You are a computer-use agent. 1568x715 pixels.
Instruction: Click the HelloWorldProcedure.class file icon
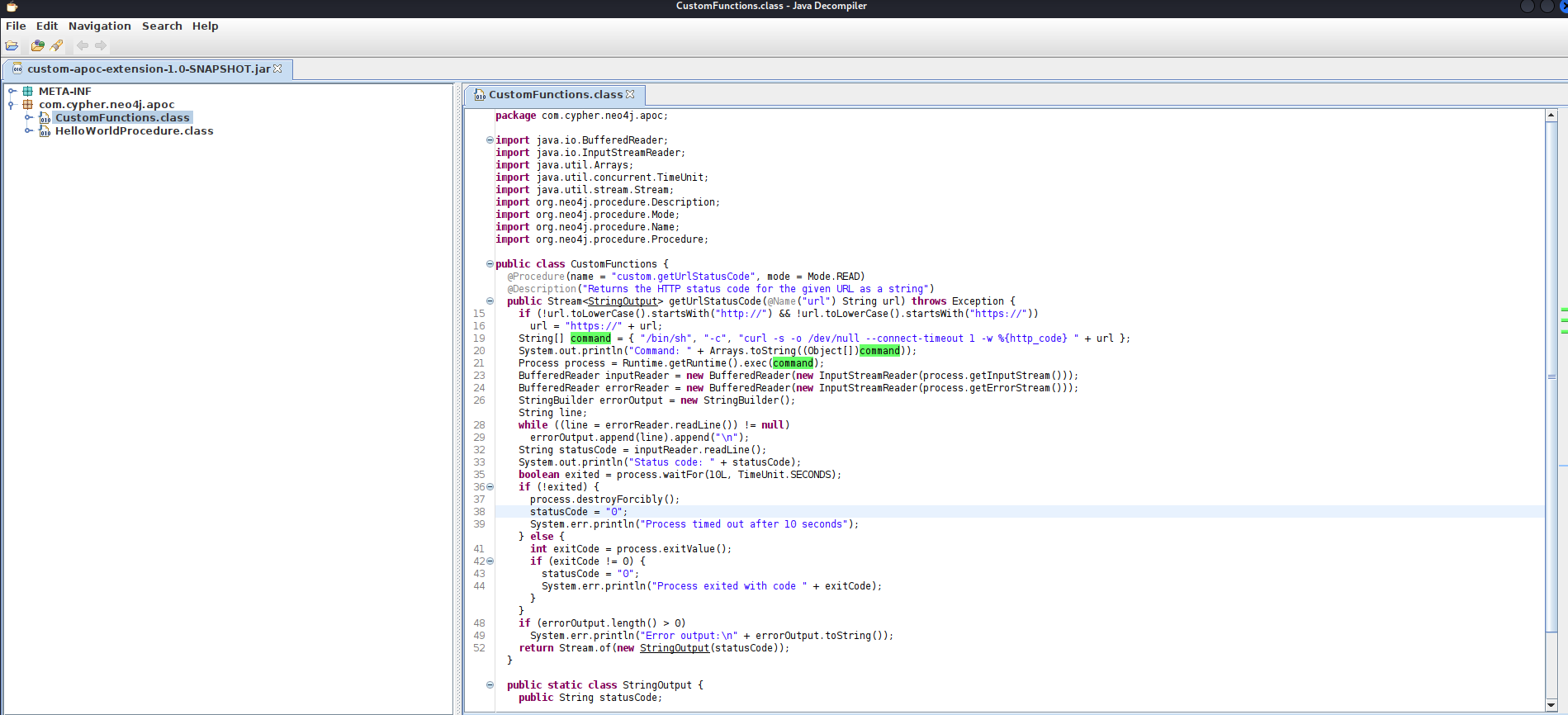click(45, 131)
